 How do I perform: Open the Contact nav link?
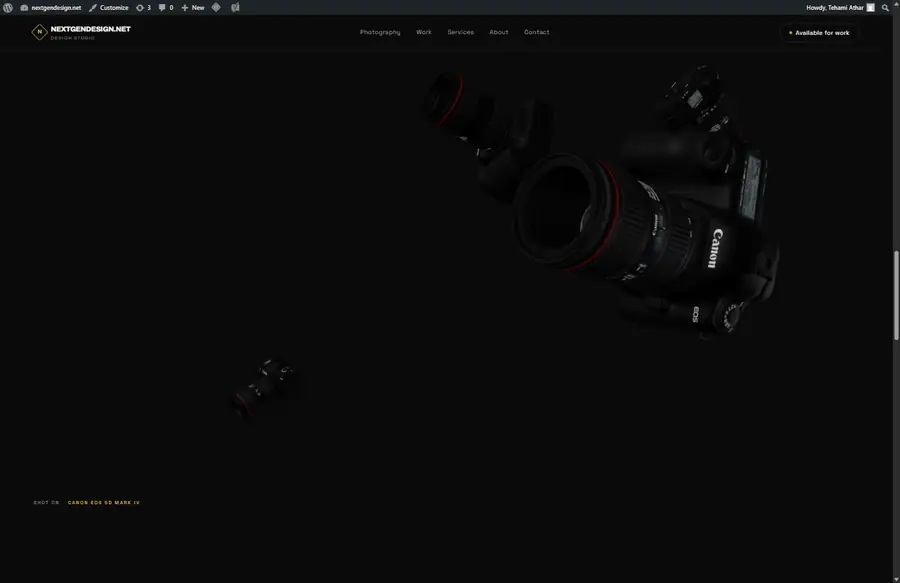pos(537,32)
